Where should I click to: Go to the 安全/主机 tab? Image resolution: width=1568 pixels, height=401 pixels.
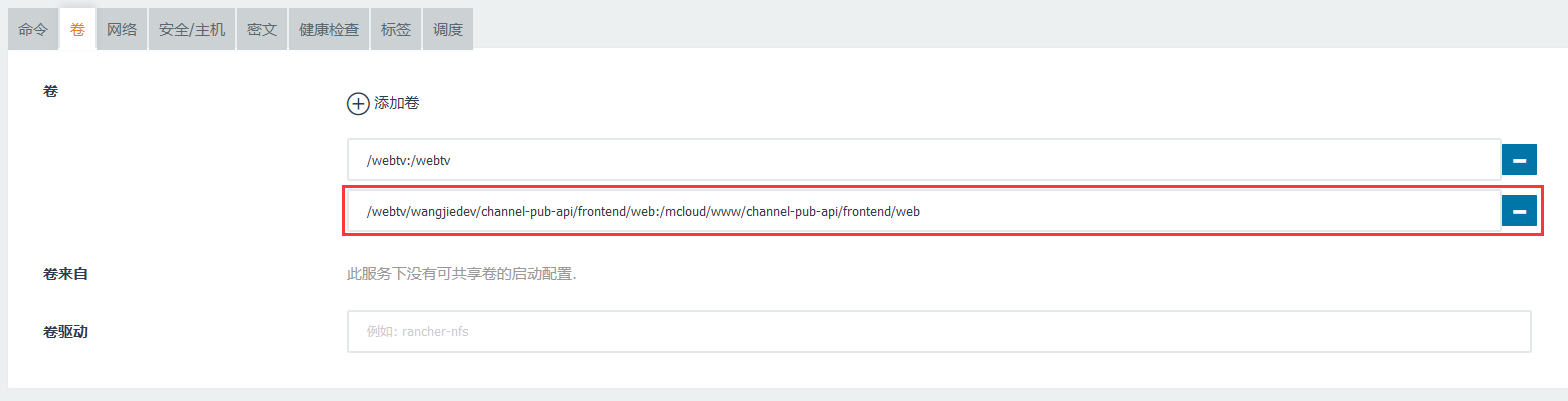tap(192, 30)
